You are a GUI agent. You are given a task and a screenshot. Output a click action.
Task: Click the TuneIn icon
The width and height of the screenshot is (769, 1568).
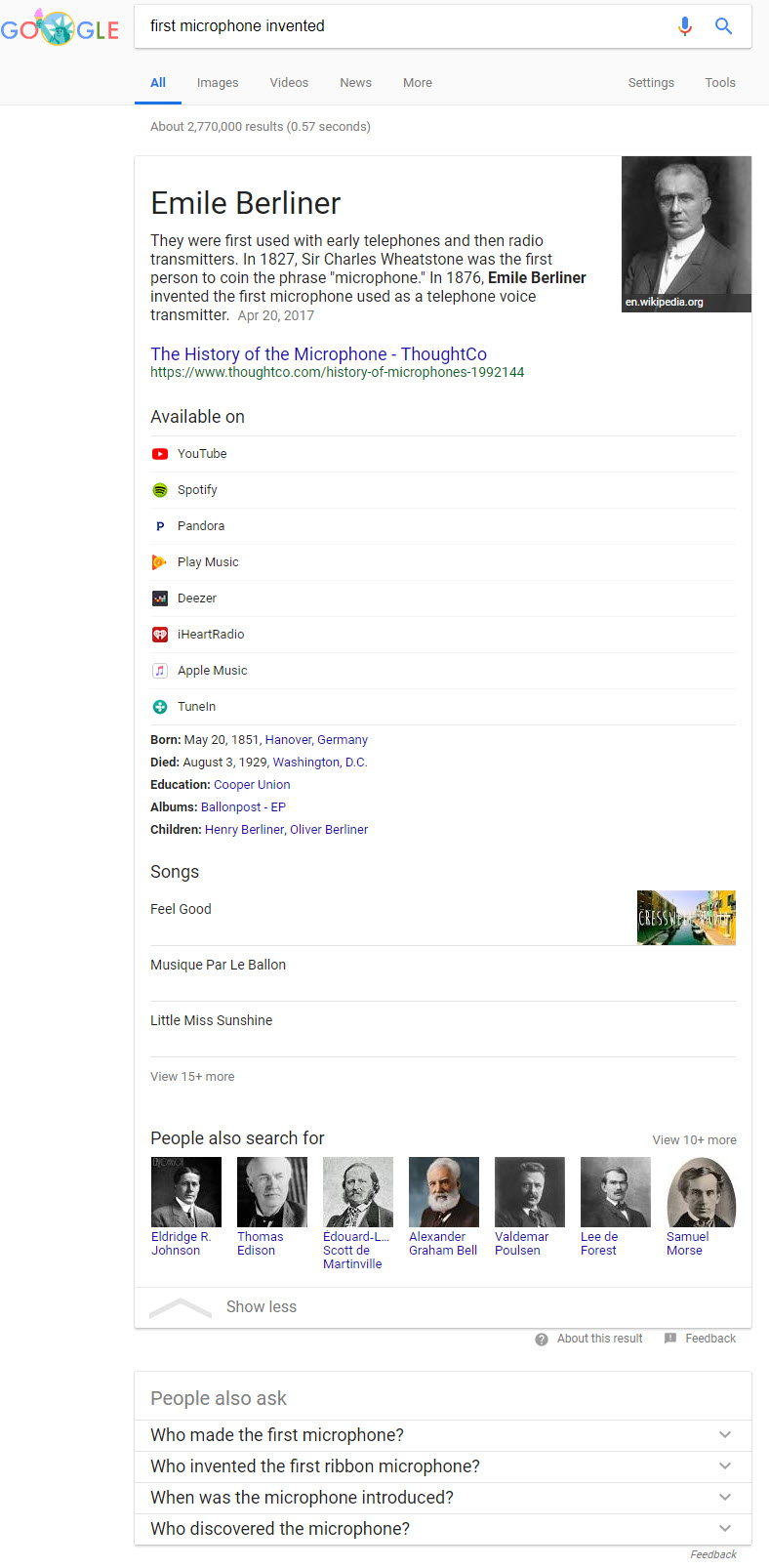click(160, 707)
